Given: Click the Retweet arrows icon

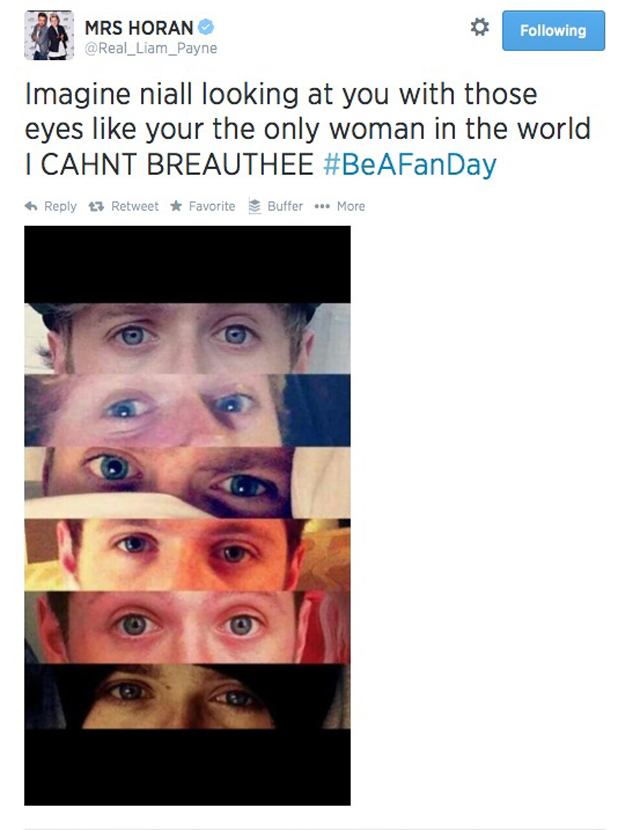Looking at the screenshot, I should [96, 206].
